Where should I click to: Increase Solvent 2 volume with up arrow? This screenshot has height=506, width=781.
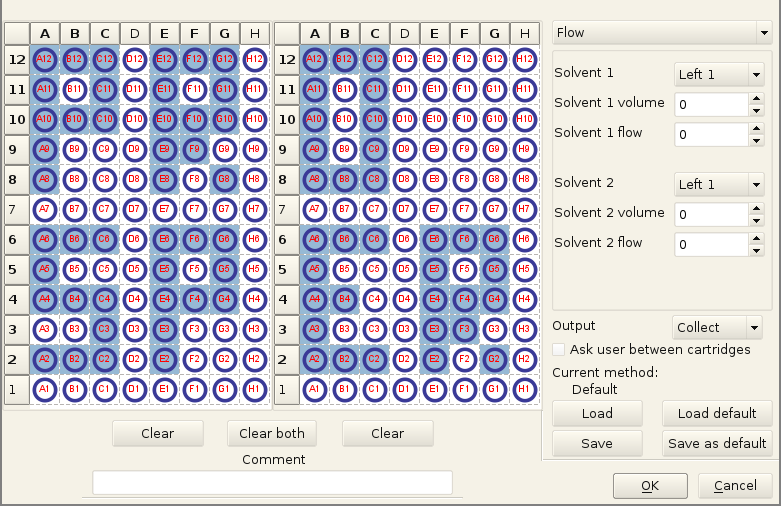[756, 209]
